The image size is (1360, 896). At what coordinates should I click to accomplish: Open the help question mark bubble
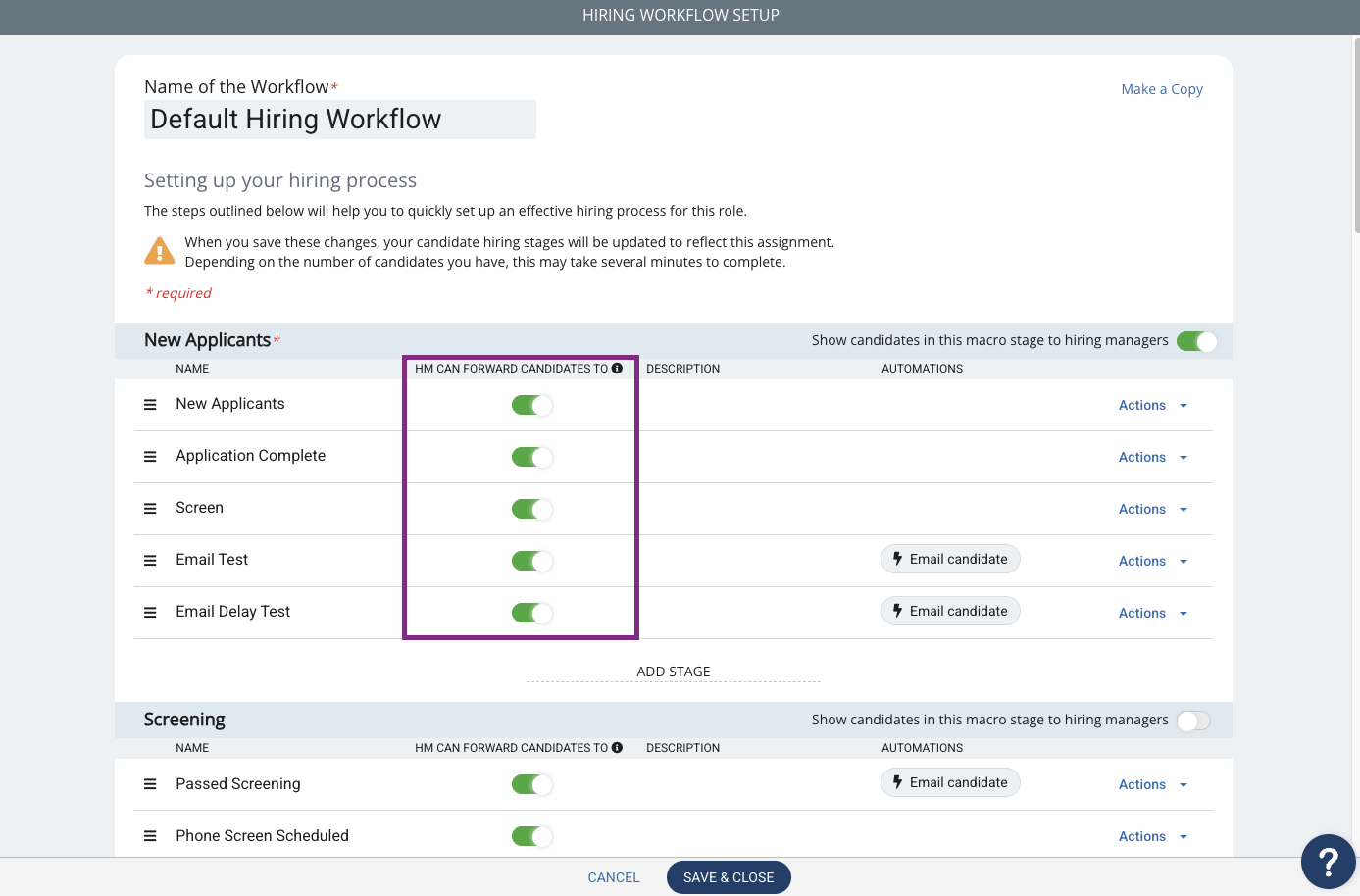click(x=1328, y=862)
